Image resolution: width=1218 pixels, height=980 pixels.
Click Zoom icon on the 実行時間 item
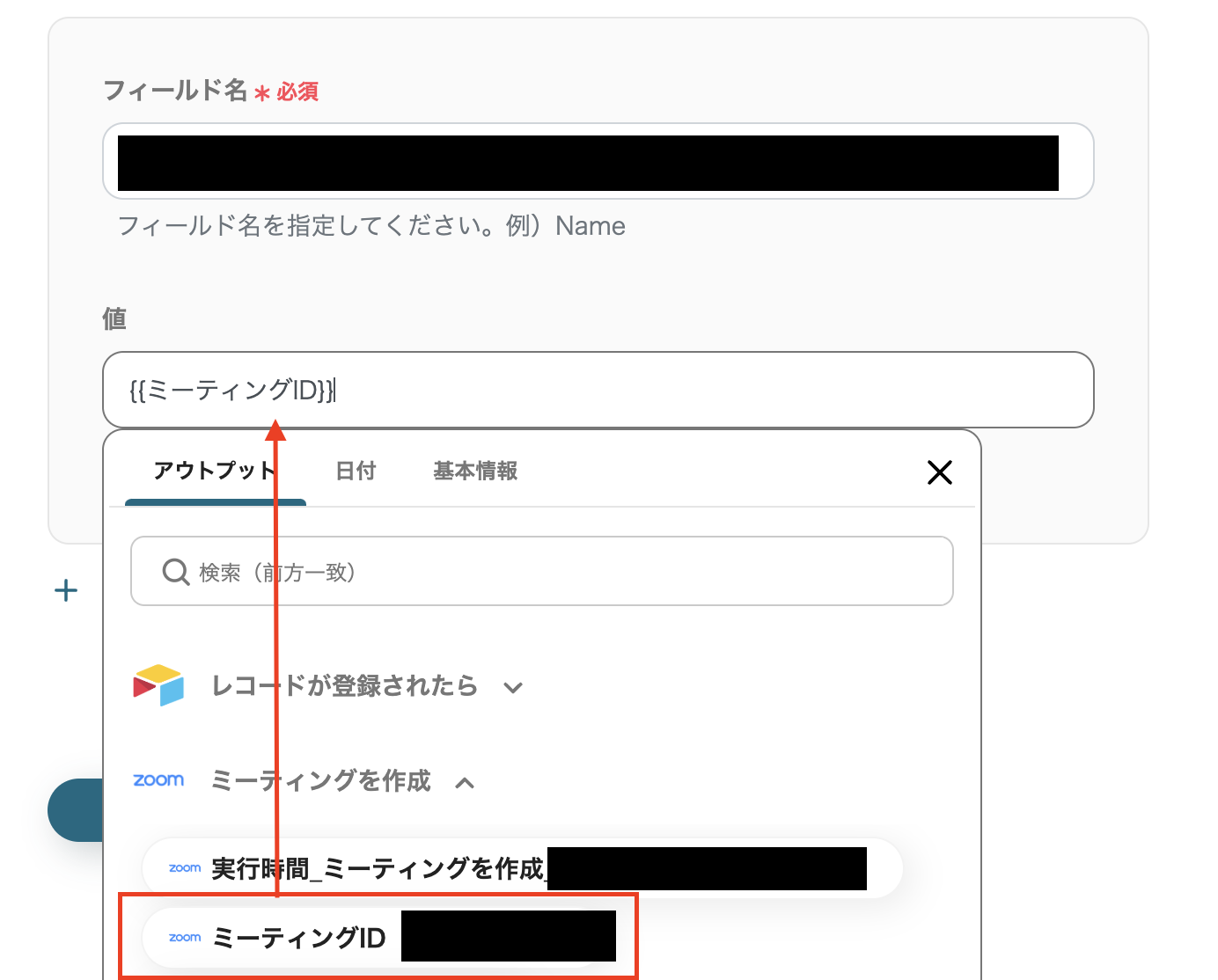[185, 868]
